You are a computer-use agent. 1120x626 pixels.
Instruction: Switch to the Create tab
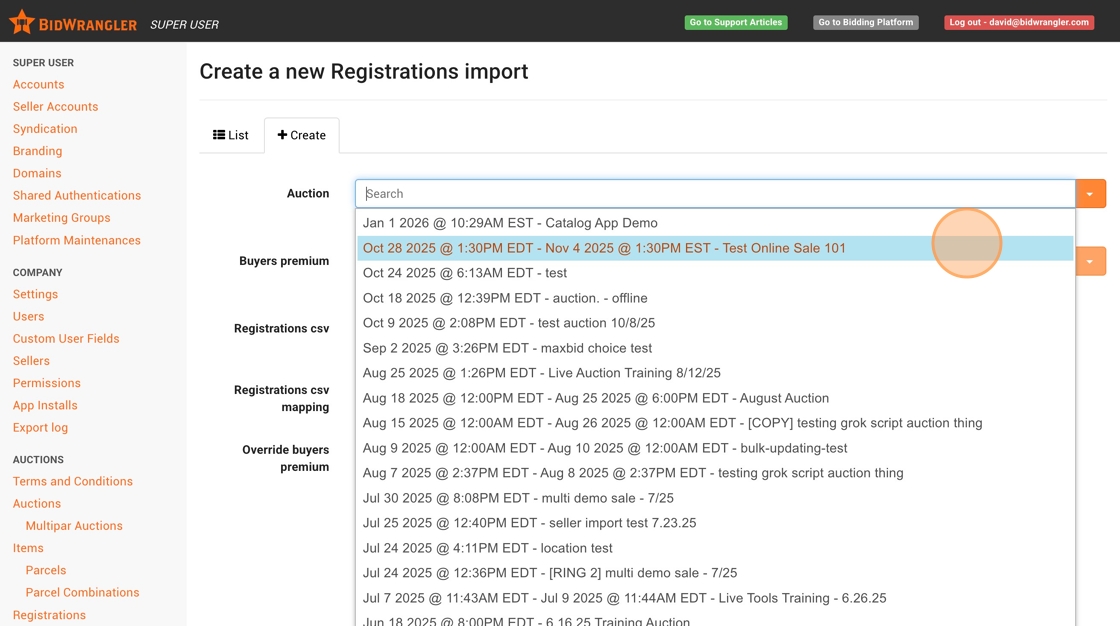(x=302, y=135)
